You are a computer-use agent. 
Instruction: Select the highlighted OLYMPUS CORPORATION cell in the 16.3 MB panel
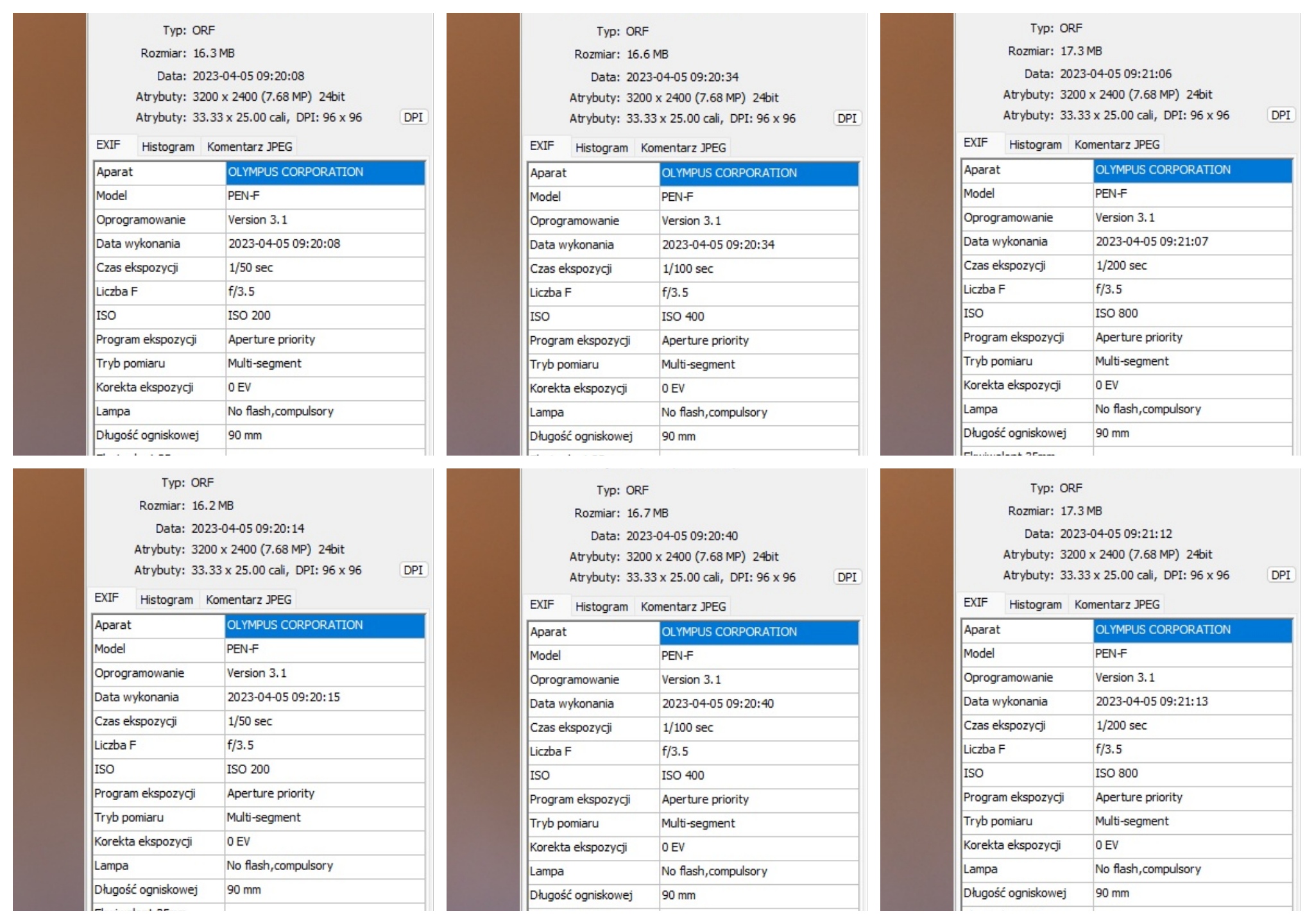click(x=325, y=172)
